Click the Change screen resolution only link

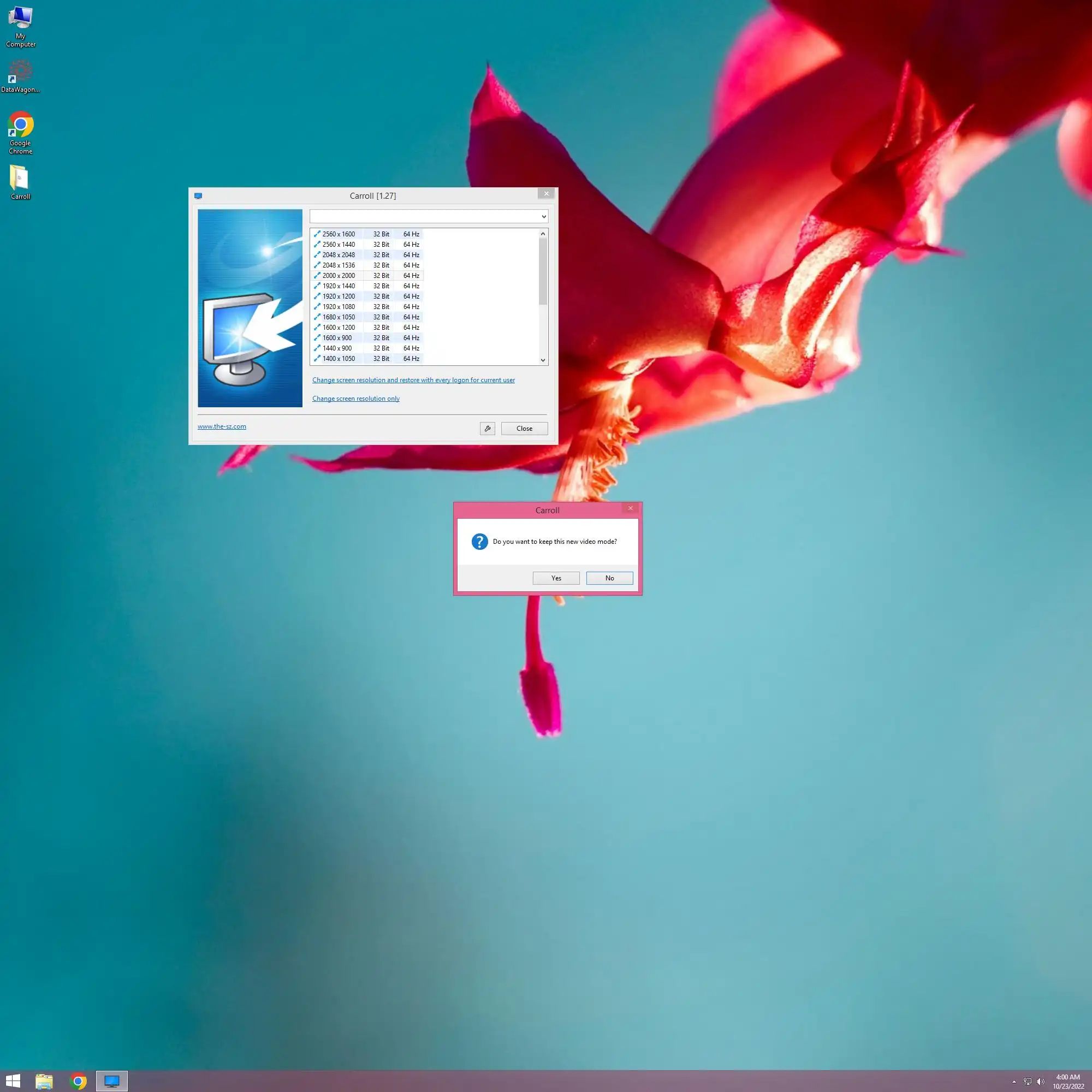tap(355, 399)
